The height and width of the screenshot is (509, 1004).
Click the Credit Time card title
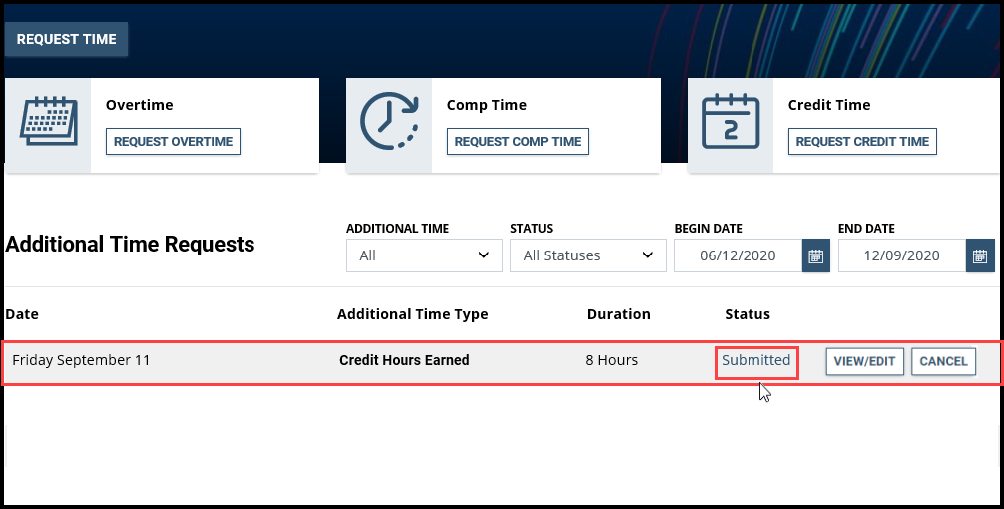829,105
